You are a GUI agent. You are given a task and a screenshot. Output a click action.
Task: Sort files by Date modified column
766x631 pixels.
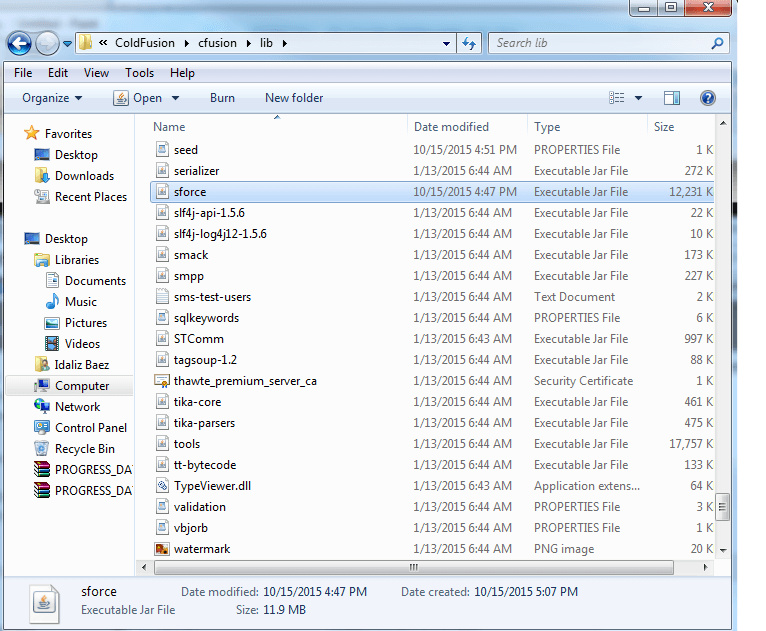tap(451, 127)
